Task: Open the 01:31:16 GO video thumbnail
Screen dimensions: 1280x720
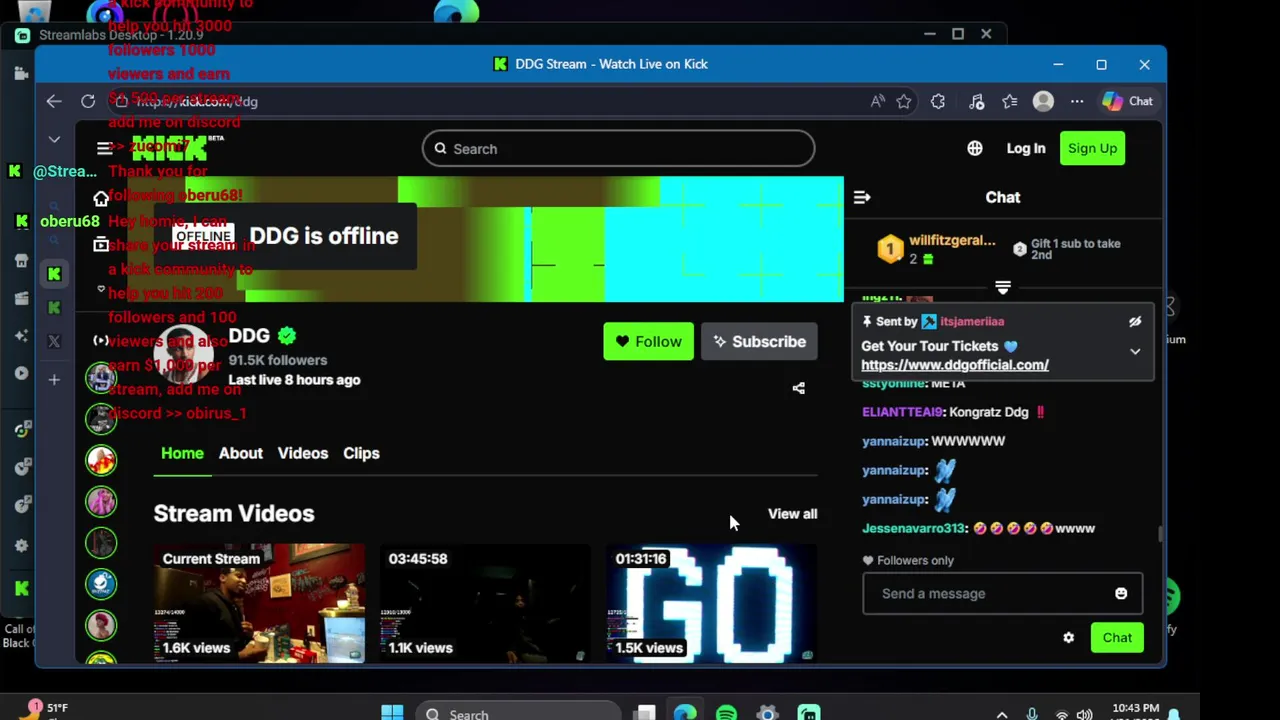Action: pyautogui.click(x=712, y=603)
